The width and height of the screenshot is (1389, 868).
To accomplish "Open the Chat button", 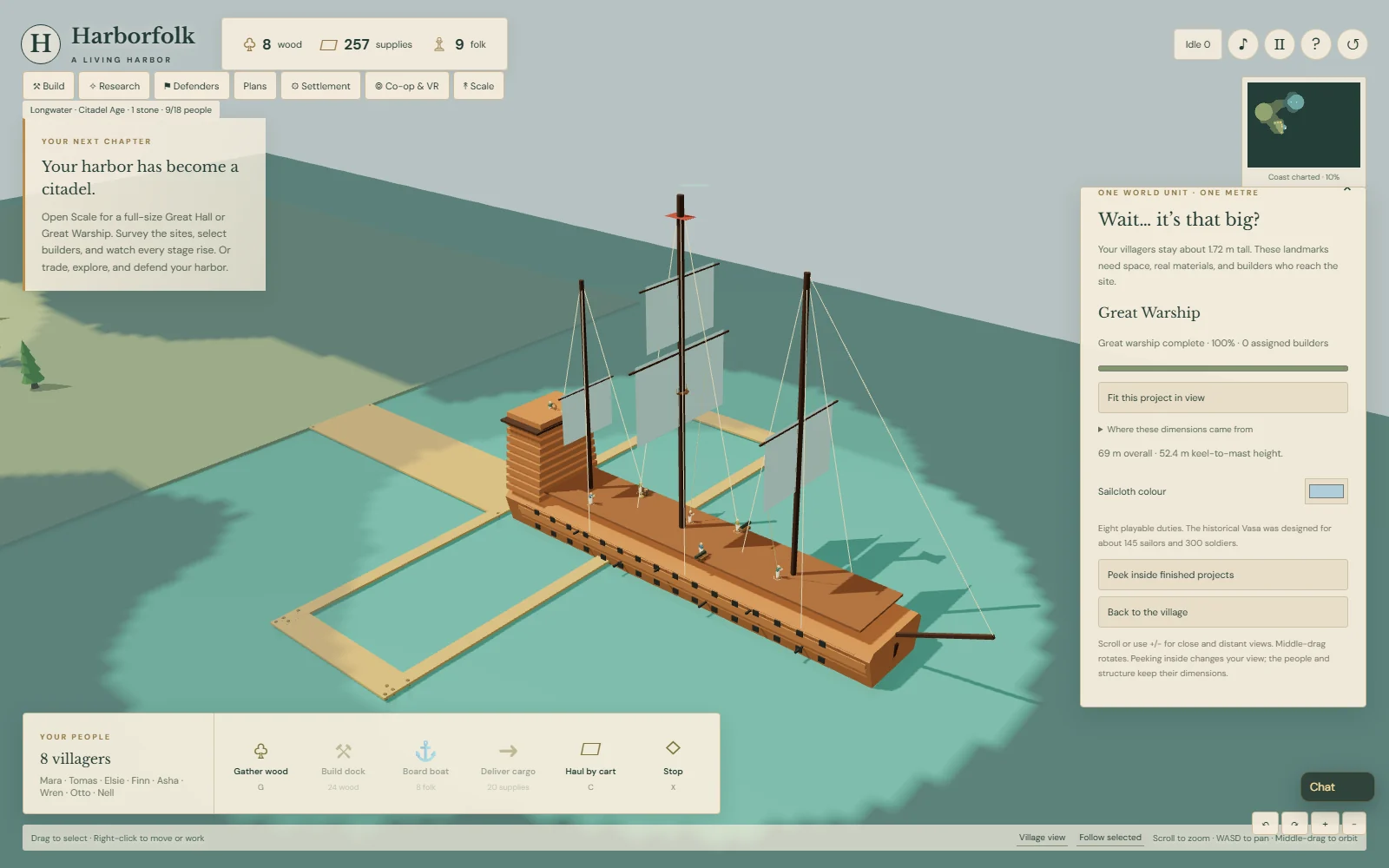I will tap(1337, 786).
